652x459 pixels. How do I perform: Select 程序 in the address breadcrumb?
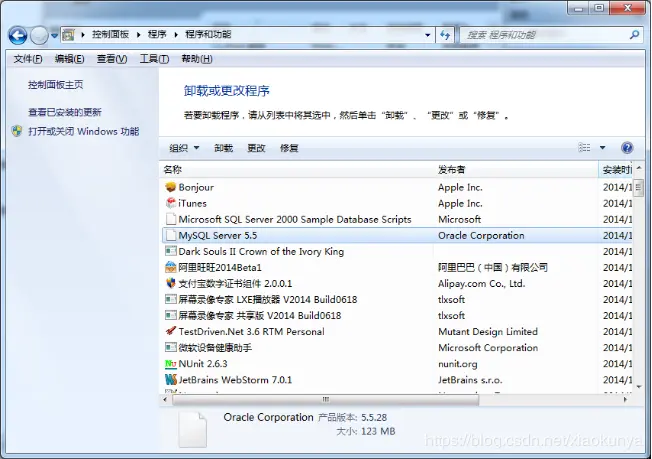tap(157, 35)
